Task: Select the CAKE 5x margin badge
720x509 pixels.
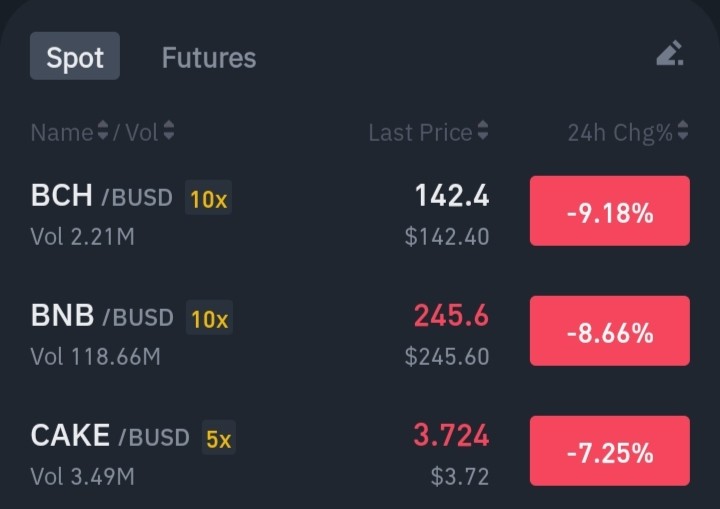Action: click(219, 438)
